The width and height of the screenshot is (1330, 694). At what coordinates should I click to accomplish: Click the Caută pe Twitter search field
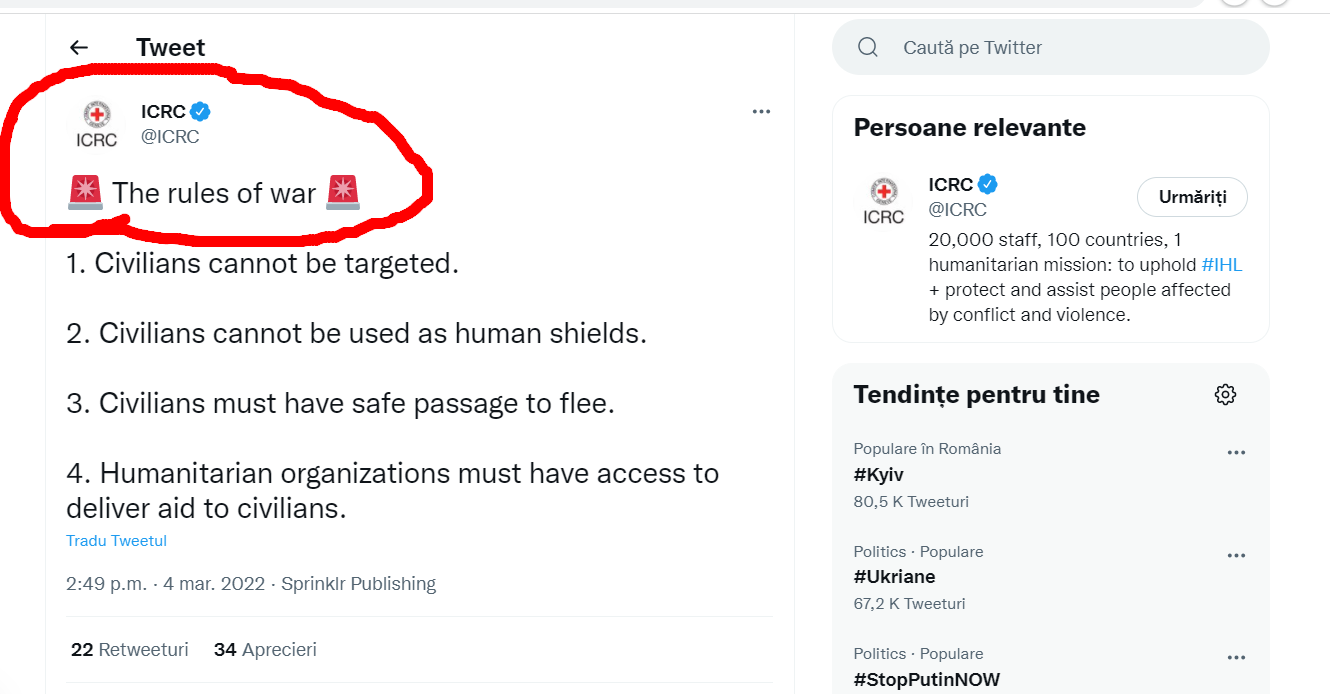(x=1050, y=47)
